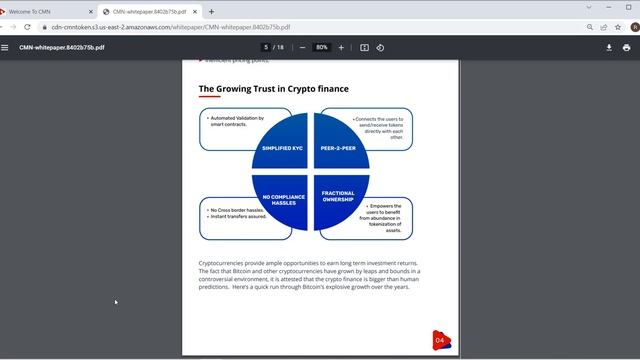Screen dimensions: 640x360
Task: Click the PDF title CMN-whitepaper.8402b75b.pdf
Action: (62, 48)
